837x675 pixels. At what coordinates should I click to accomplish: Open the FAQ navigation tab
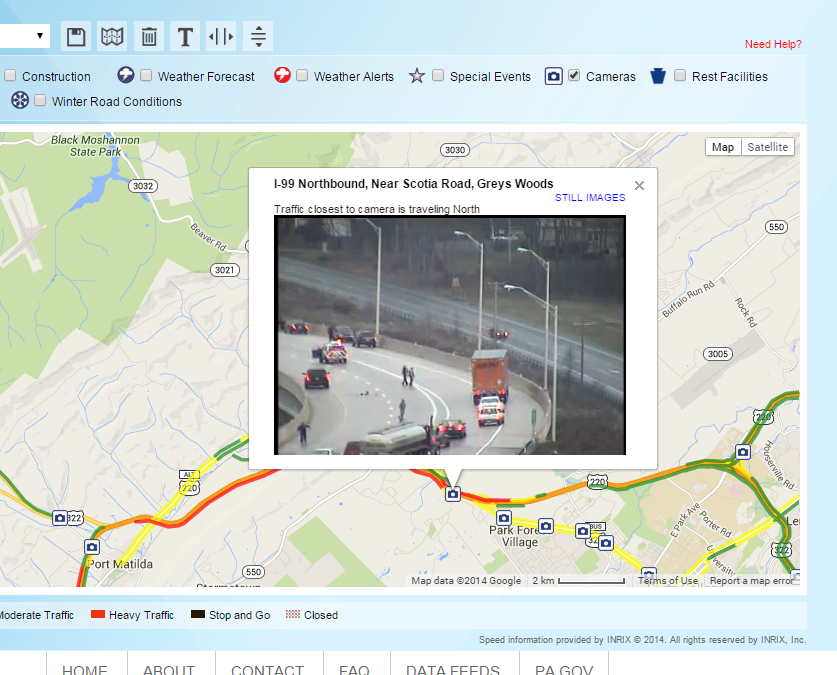(354, 669)
